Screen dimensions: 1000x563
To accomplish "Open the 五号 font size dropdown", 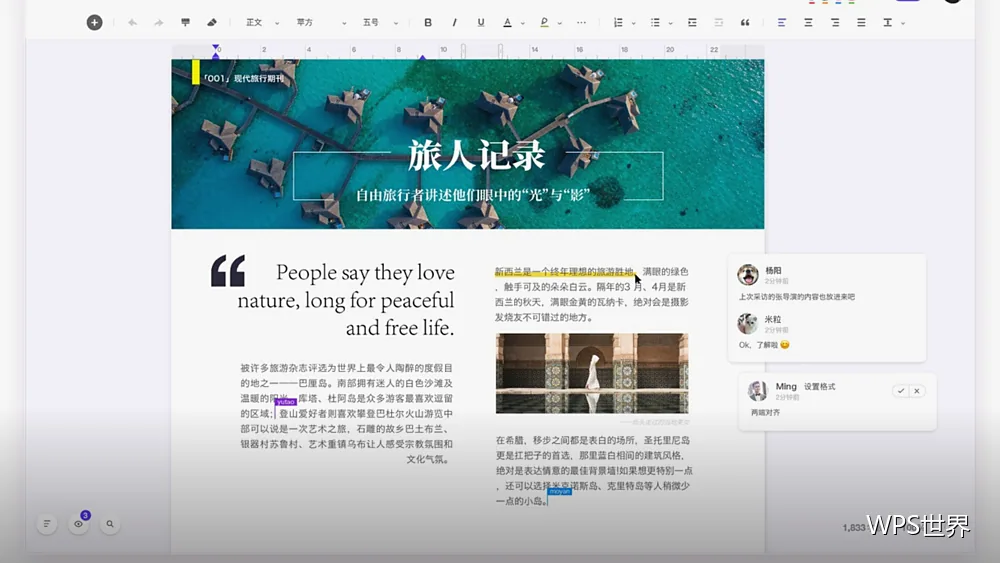I will 380,22.
